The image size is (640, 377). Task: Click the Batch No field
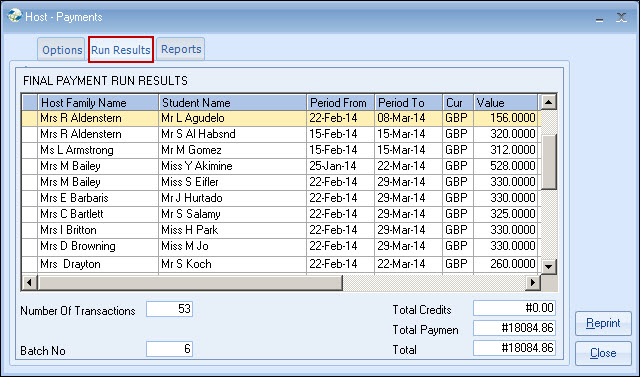coord(169,349)
